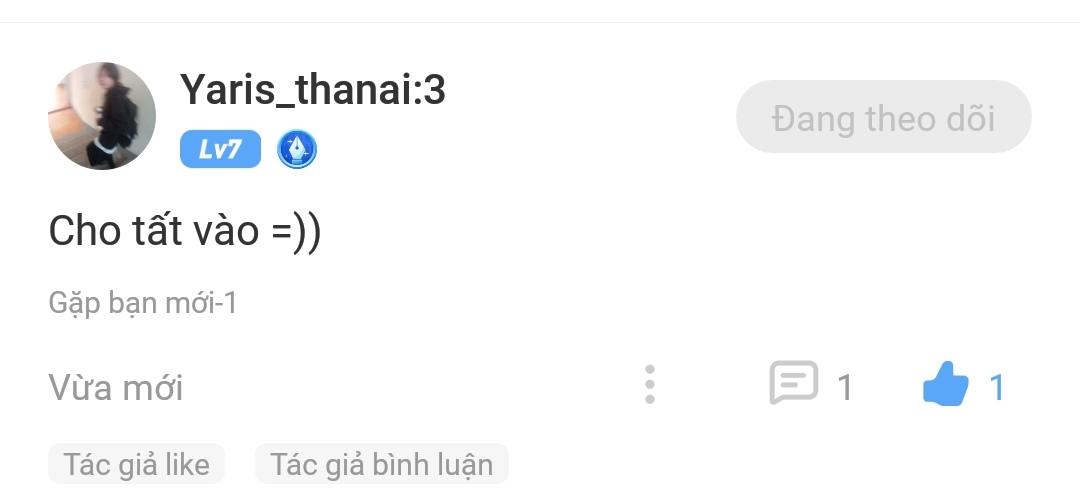
Task: Click the comment speech-bubble icon
Action: 793,382
